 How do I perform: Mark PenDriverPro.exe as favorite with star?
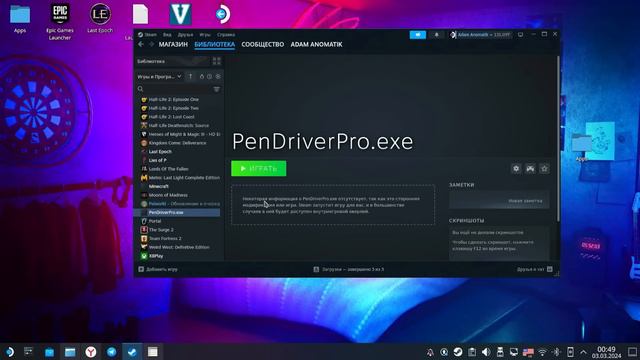pos(544,169)
